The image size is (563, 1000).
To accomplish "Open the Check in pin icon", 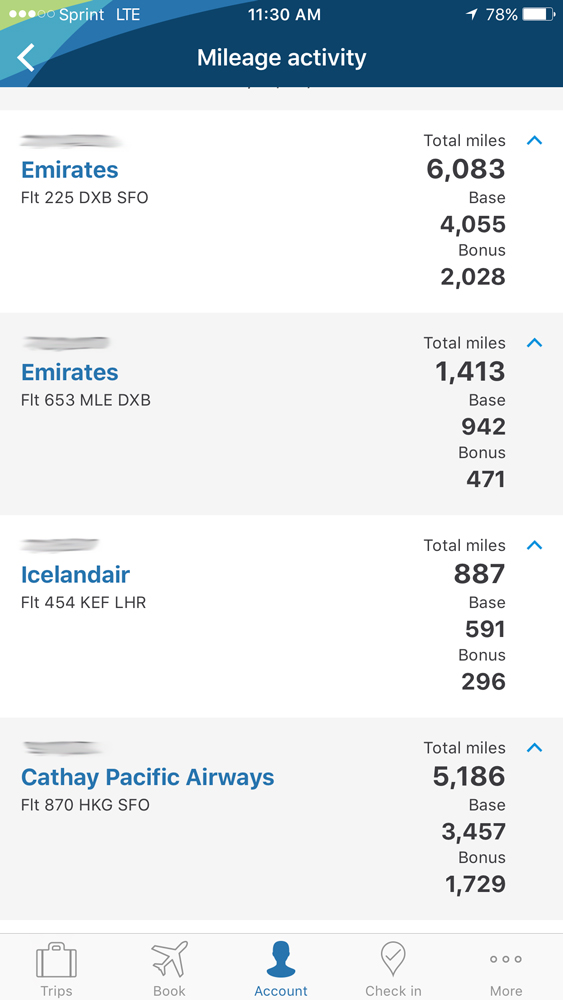I will pyautogui.click(x=393, y=959).
